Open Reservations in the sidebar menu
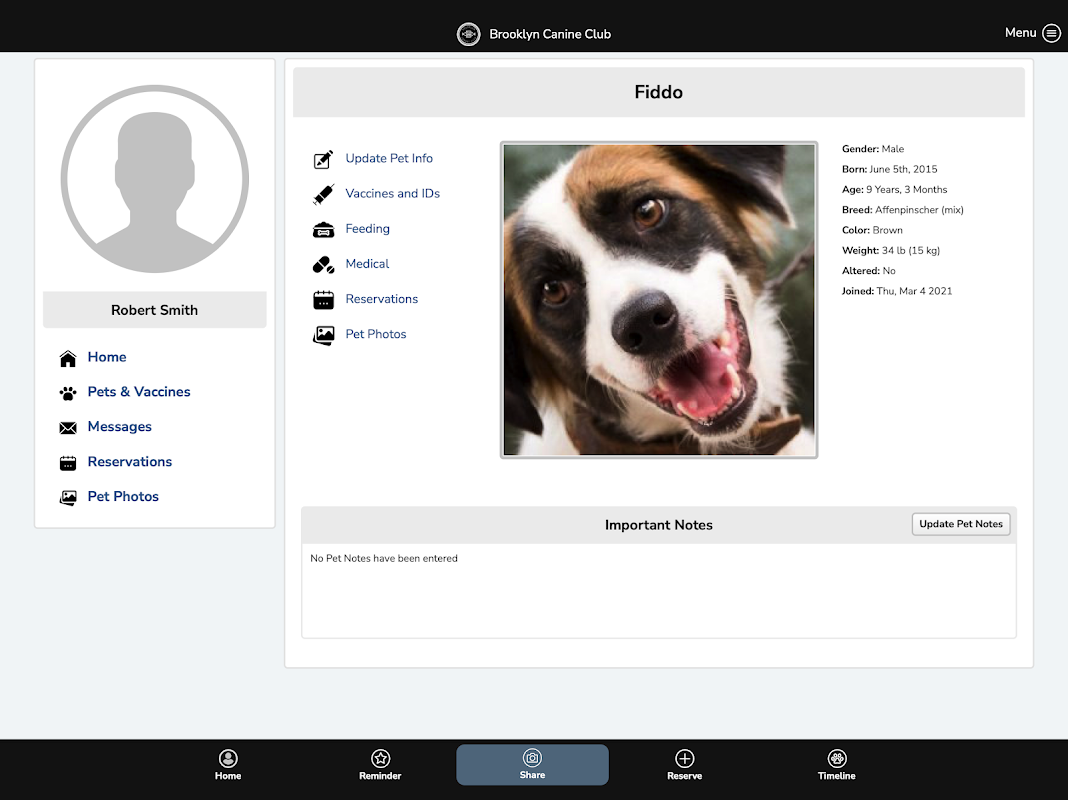This screenshot has height=800, width=1068. point(129,462)
